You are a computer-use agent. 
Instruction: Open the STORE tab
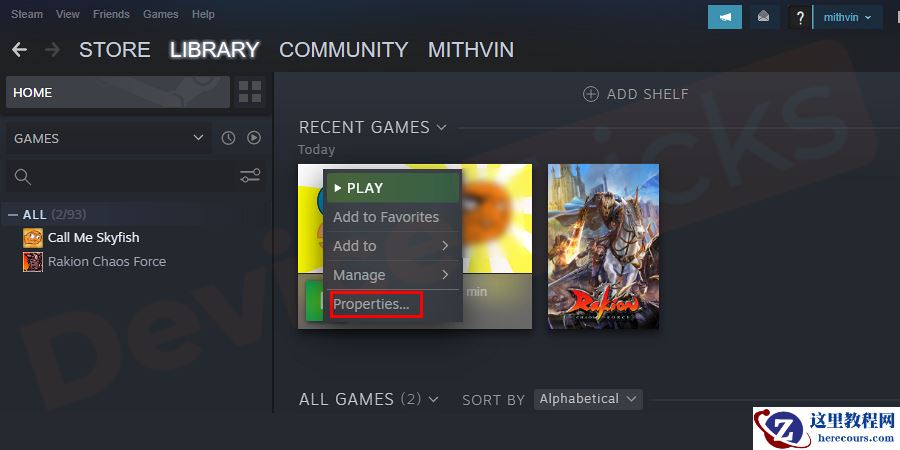pos(115,50)
